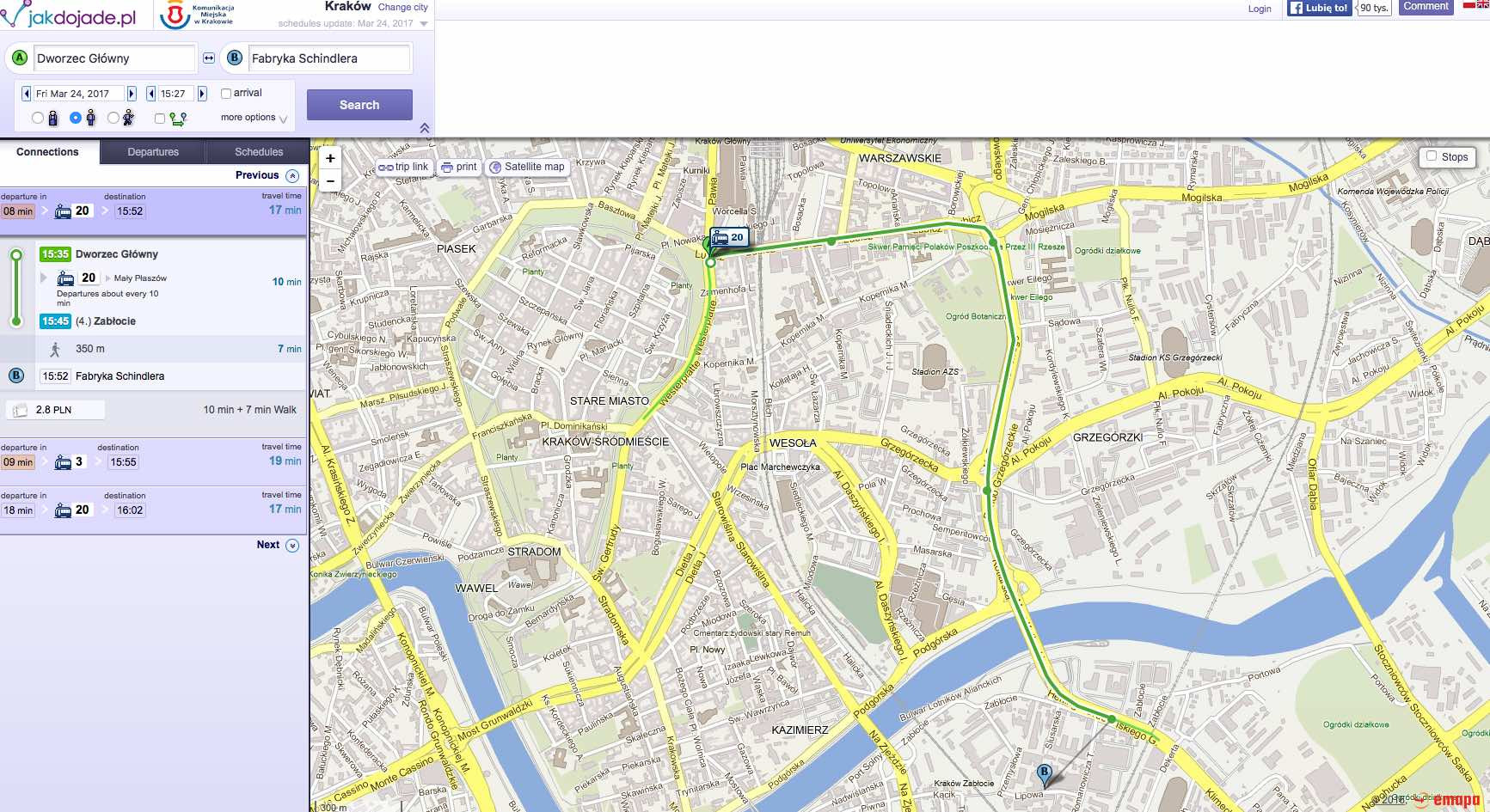Select the running person walking speed
Screen dimensions: 1490x812
click(113, 118)
